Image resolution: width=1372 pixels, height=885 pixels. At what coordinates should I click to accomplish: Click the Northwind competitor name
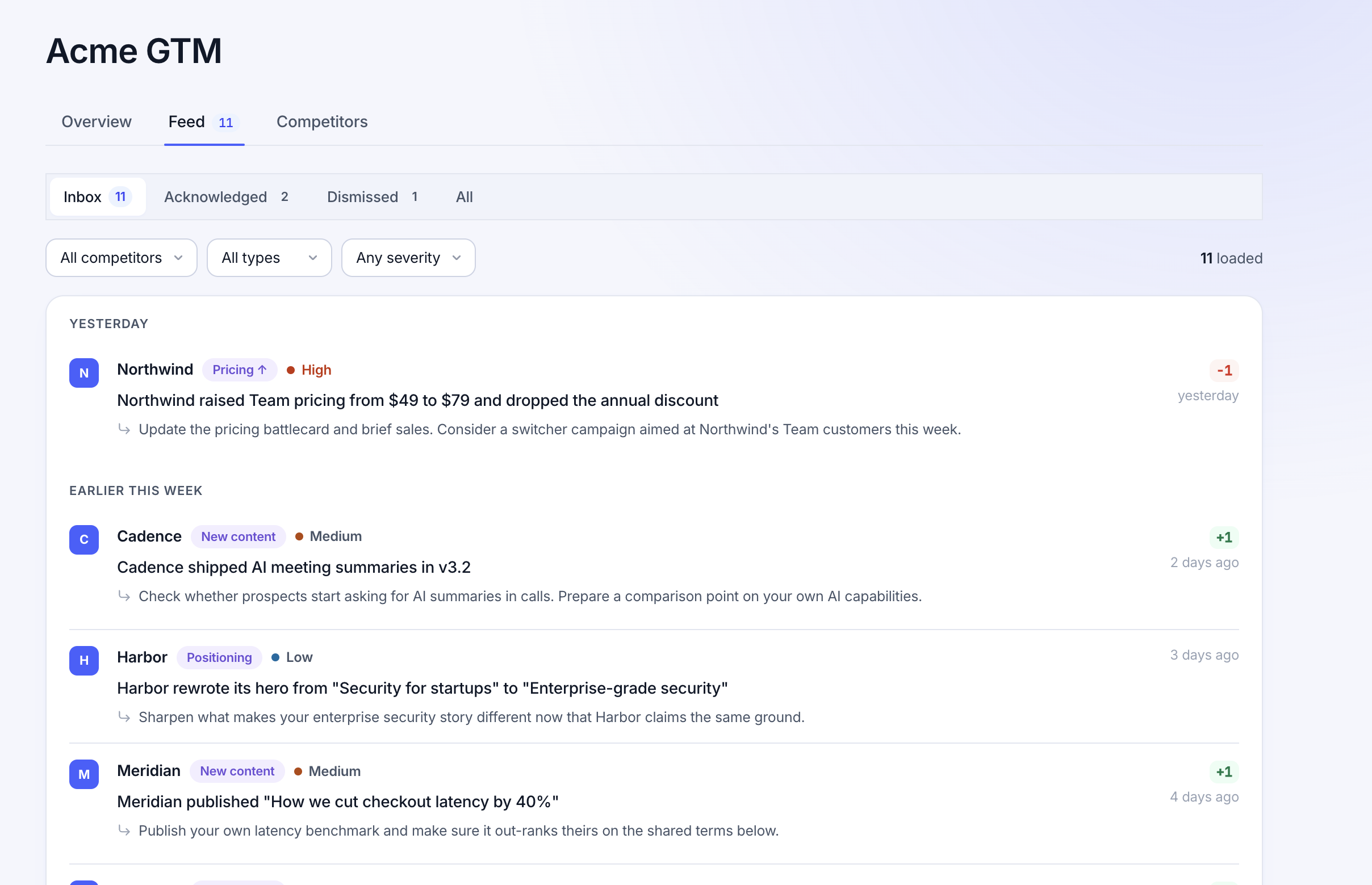155,370
